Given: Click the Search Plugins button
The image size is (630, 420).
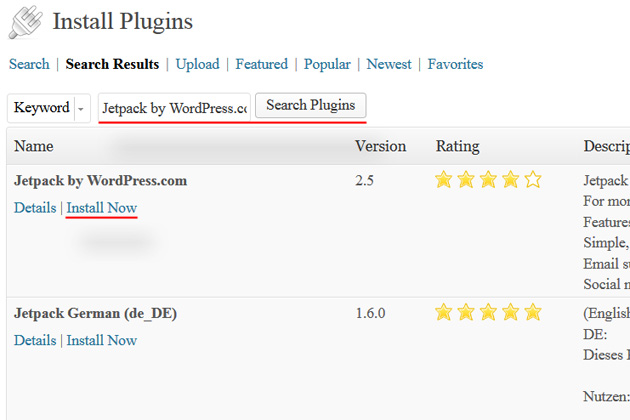Looking at the screenshot, I should tap(311, 105).
